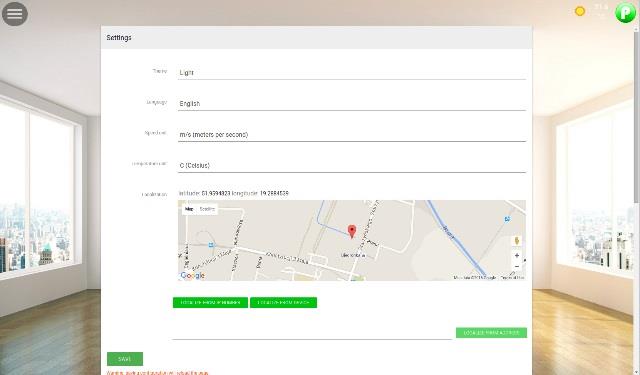The height and width of the screenshot is (375, 640).
Task: Select the Street View pegman icon
Action: (517, 241)
